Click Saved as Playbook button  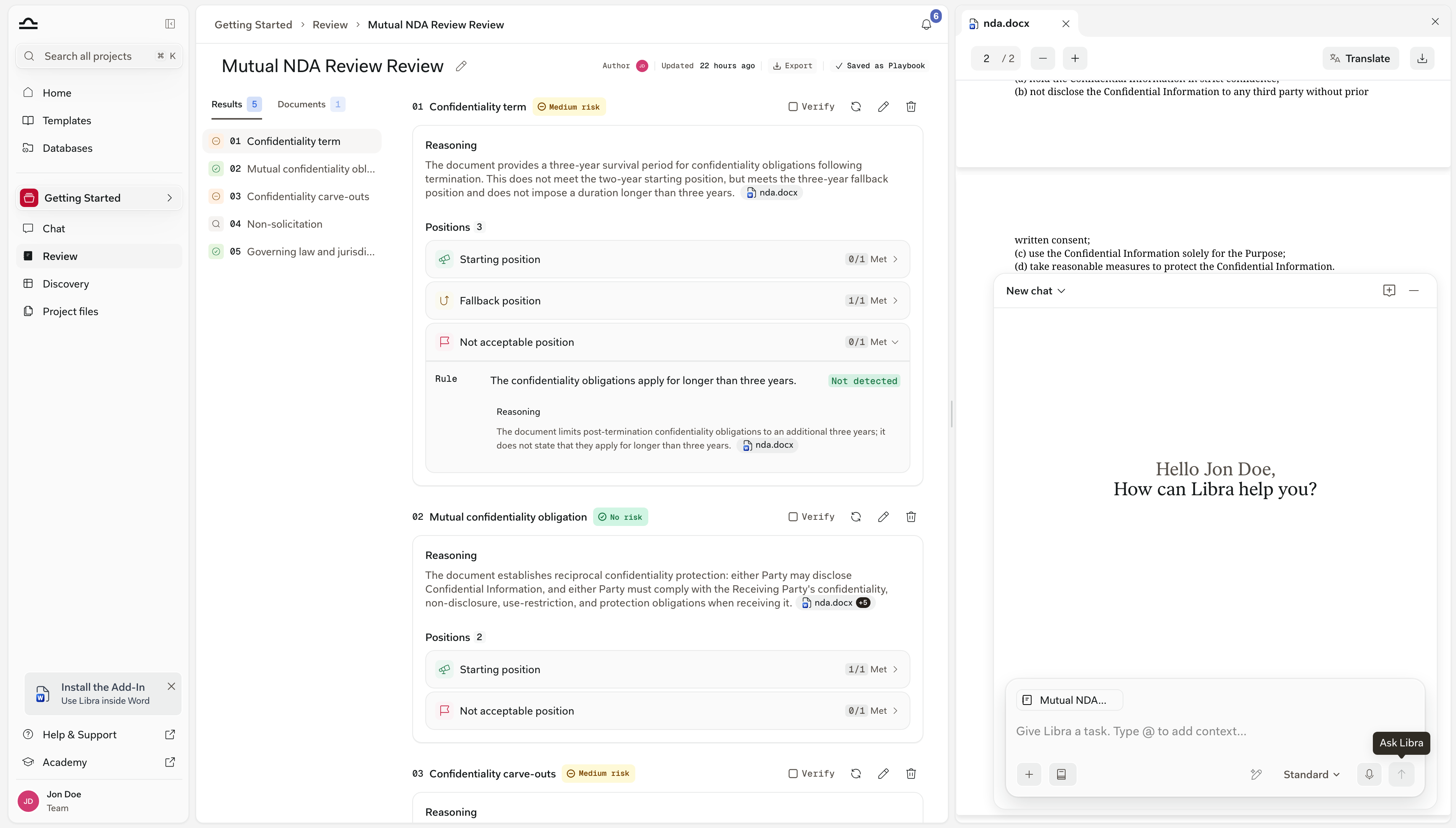880,66
